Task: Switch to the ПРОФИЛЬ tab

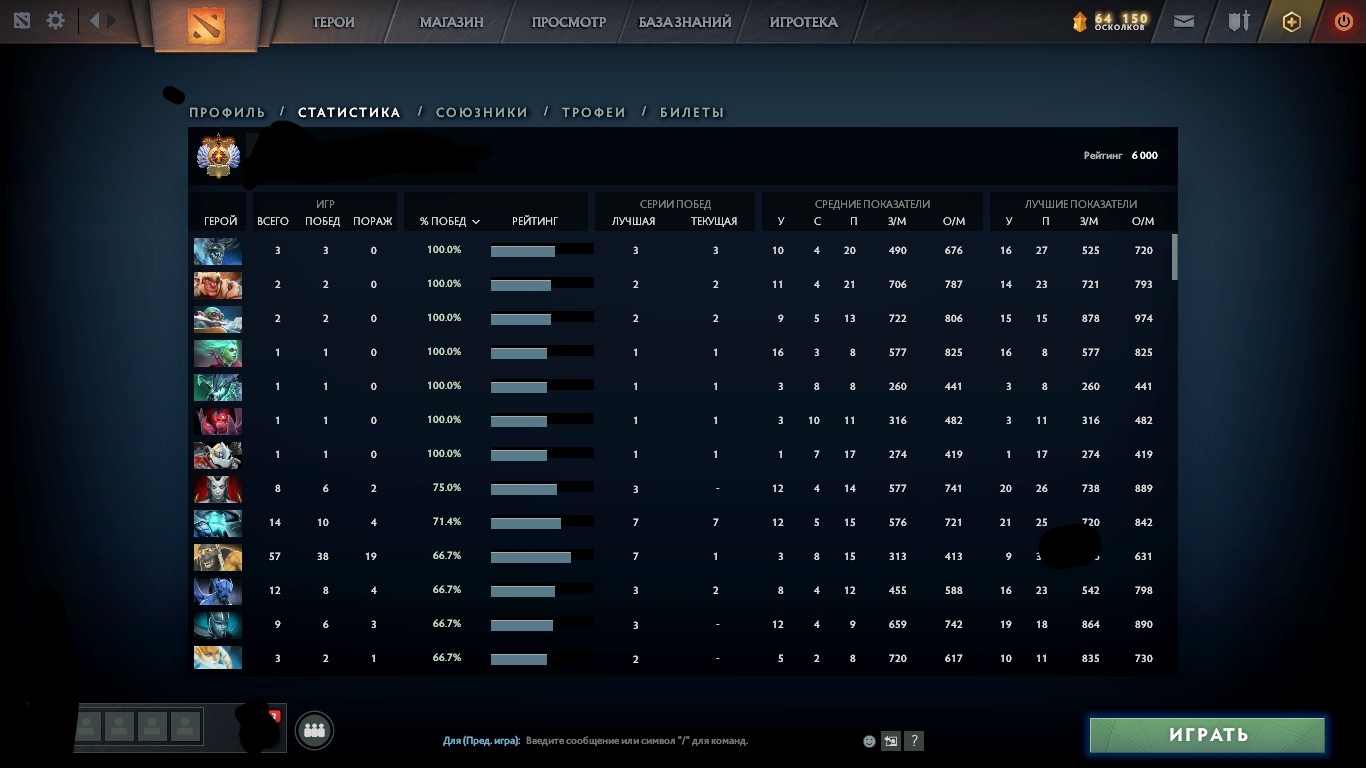Action: [x=227, y=112]
